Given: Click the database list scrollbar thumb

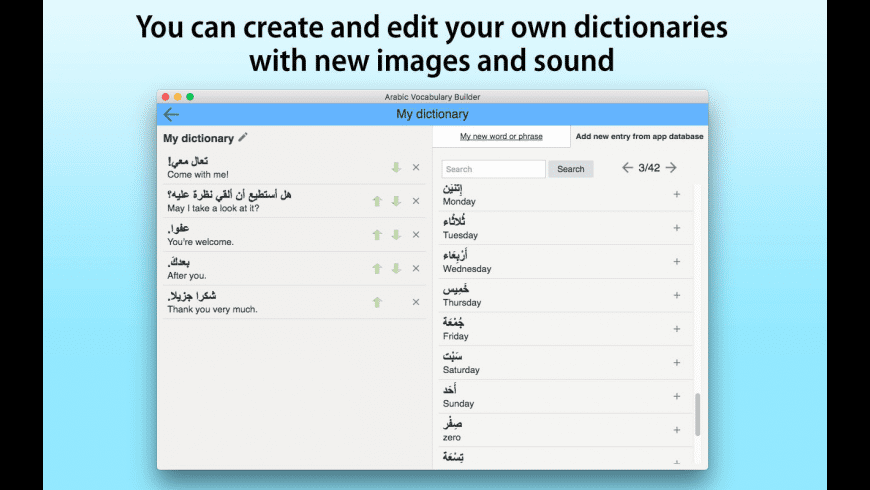Looking at the screenshot, I should [697, 415].
